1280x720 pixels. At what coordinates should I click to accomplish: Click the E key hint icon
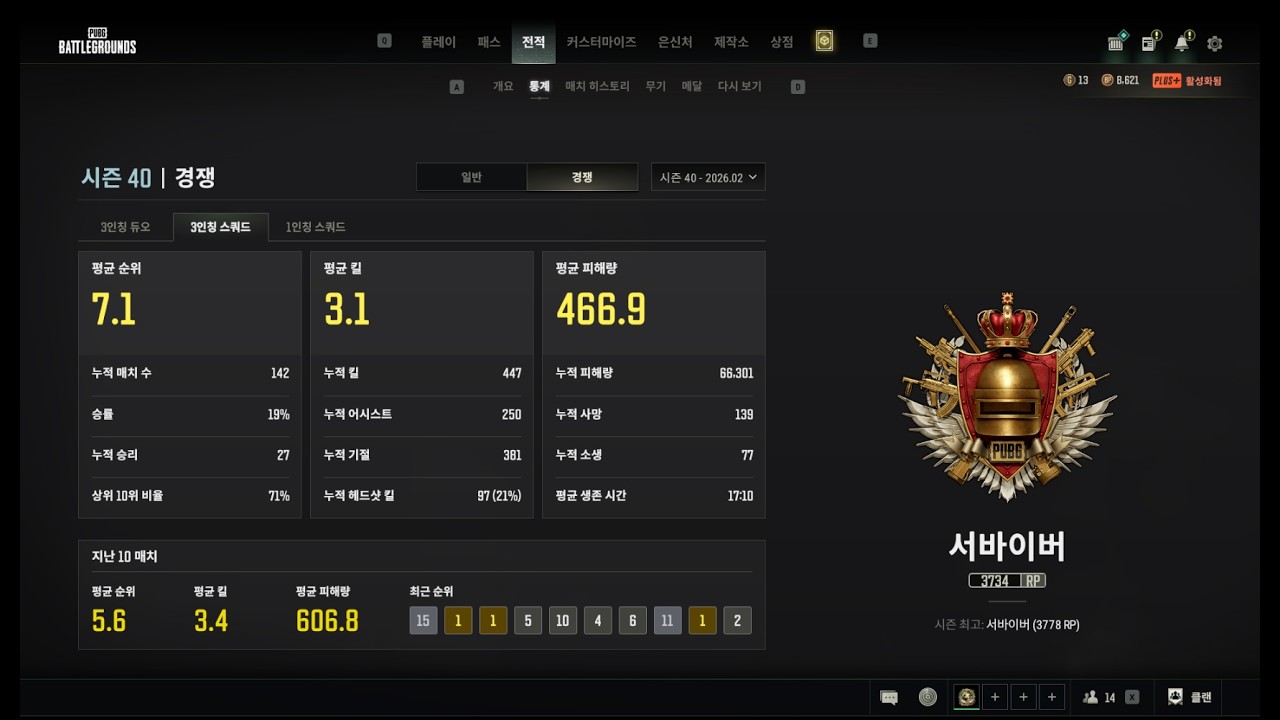(870, 41)
